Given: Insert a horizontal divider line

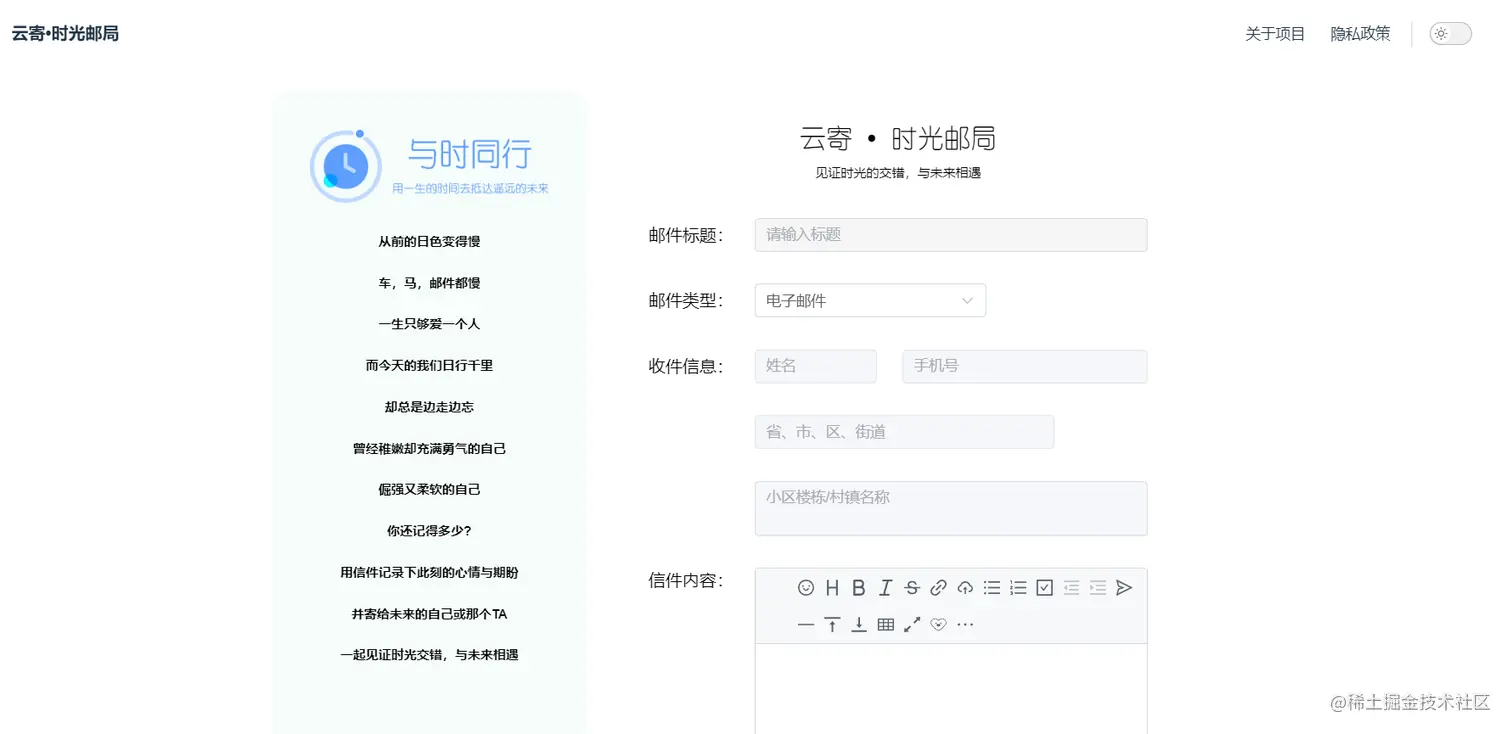Looking at the screenshot, I should tap(806, 625).
